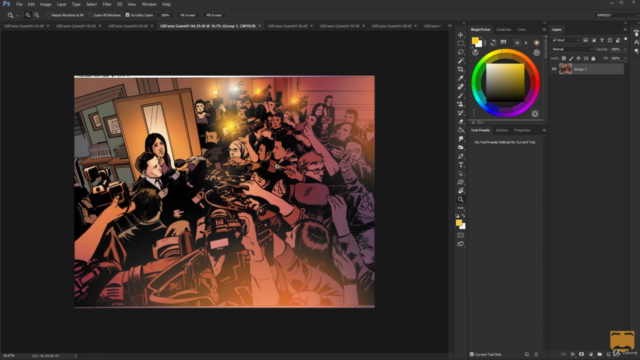This screenshot has width=640, height=360.
Task: Open the Fill value dropdown arrow
Action: tap(625, 58)
